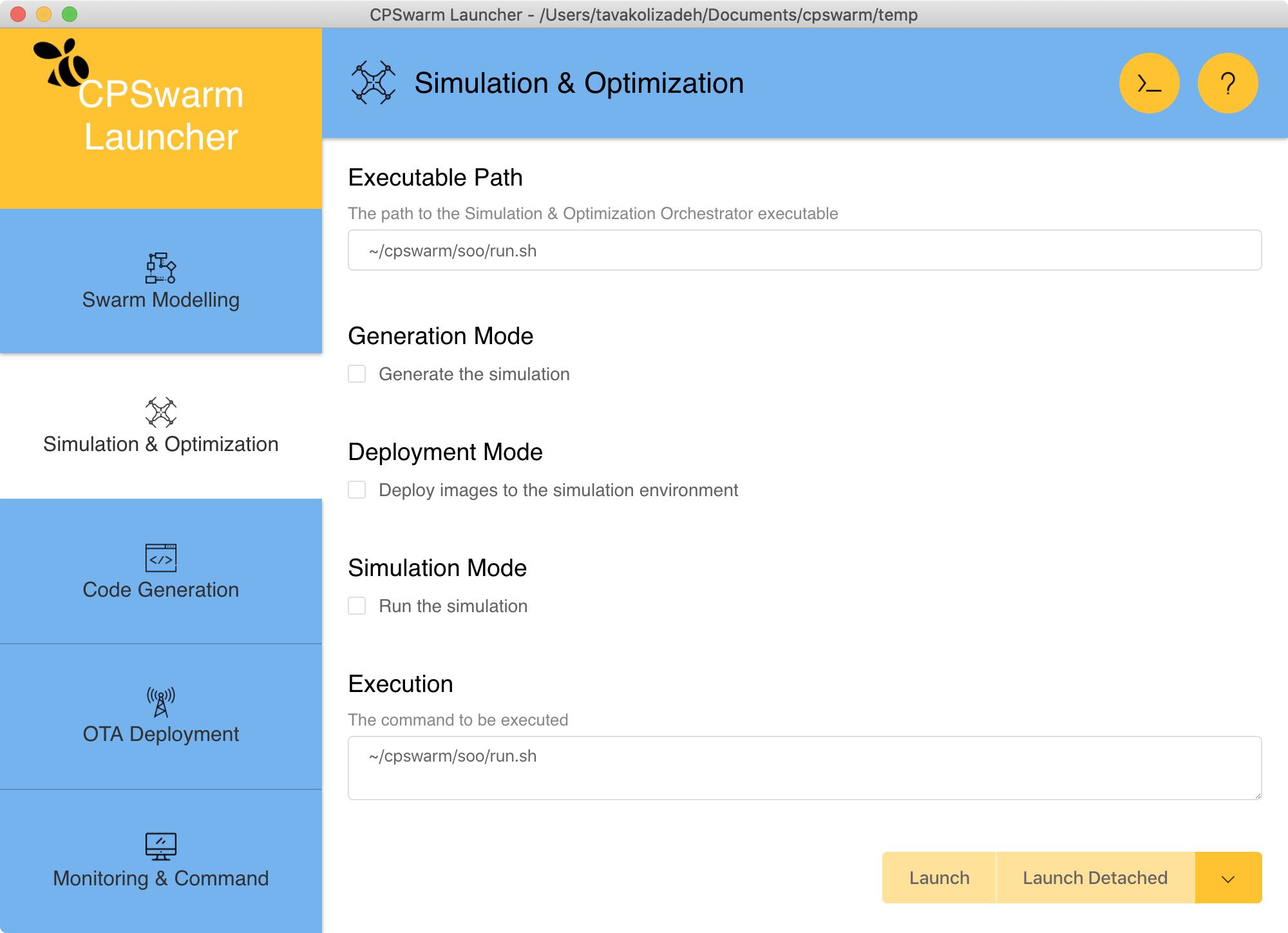Click the Monitoring & Command monitor icon
Image resolution: width=1288 pixels, height=933 pixels.
[x=161, y=847]
